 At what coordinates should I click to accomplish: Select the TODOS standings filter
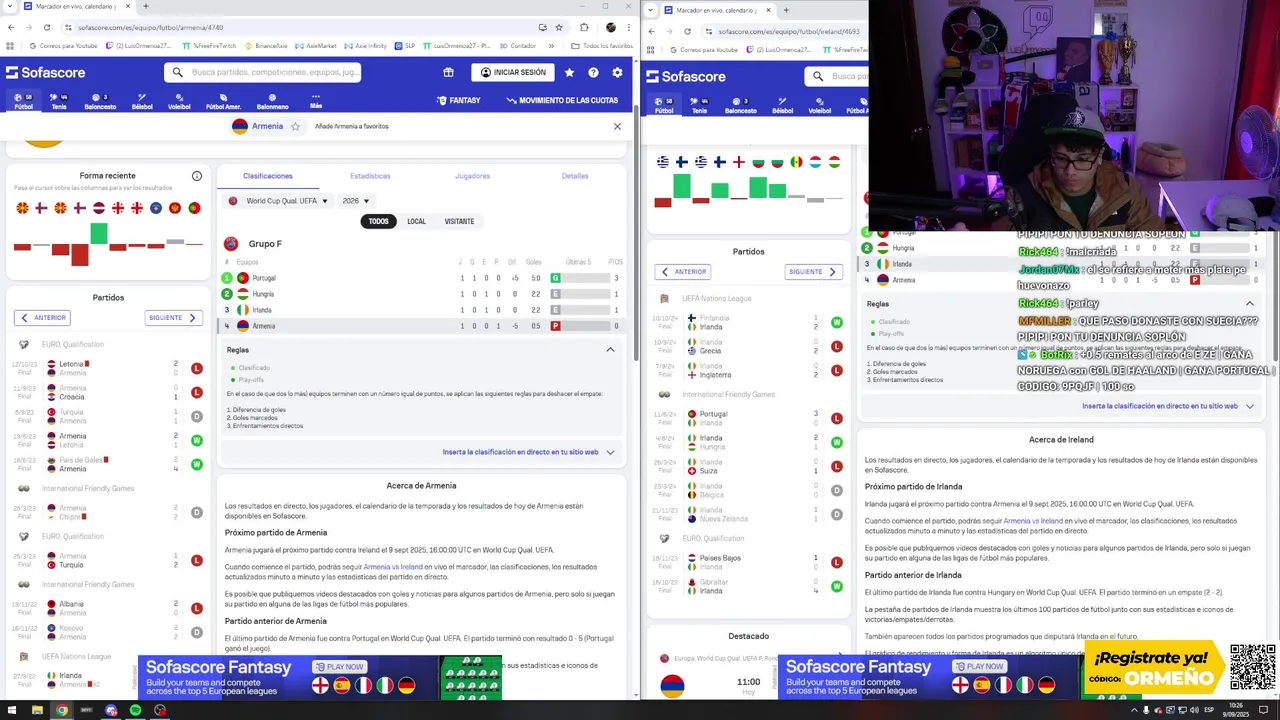378,221
